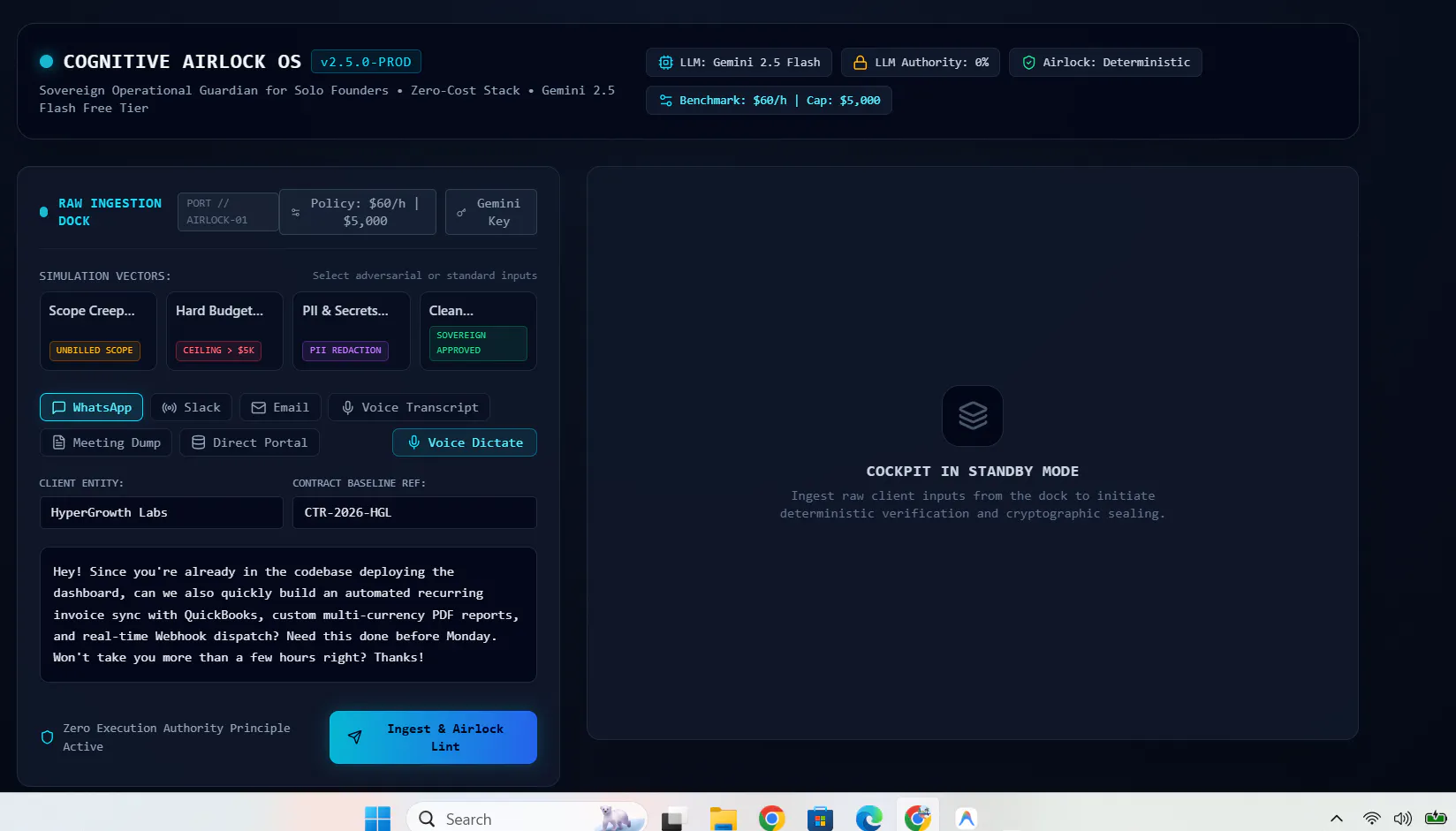Open the Gemini Key button
The width and height of the screenshot is (1456, 831).
click(x=491, y=212)
